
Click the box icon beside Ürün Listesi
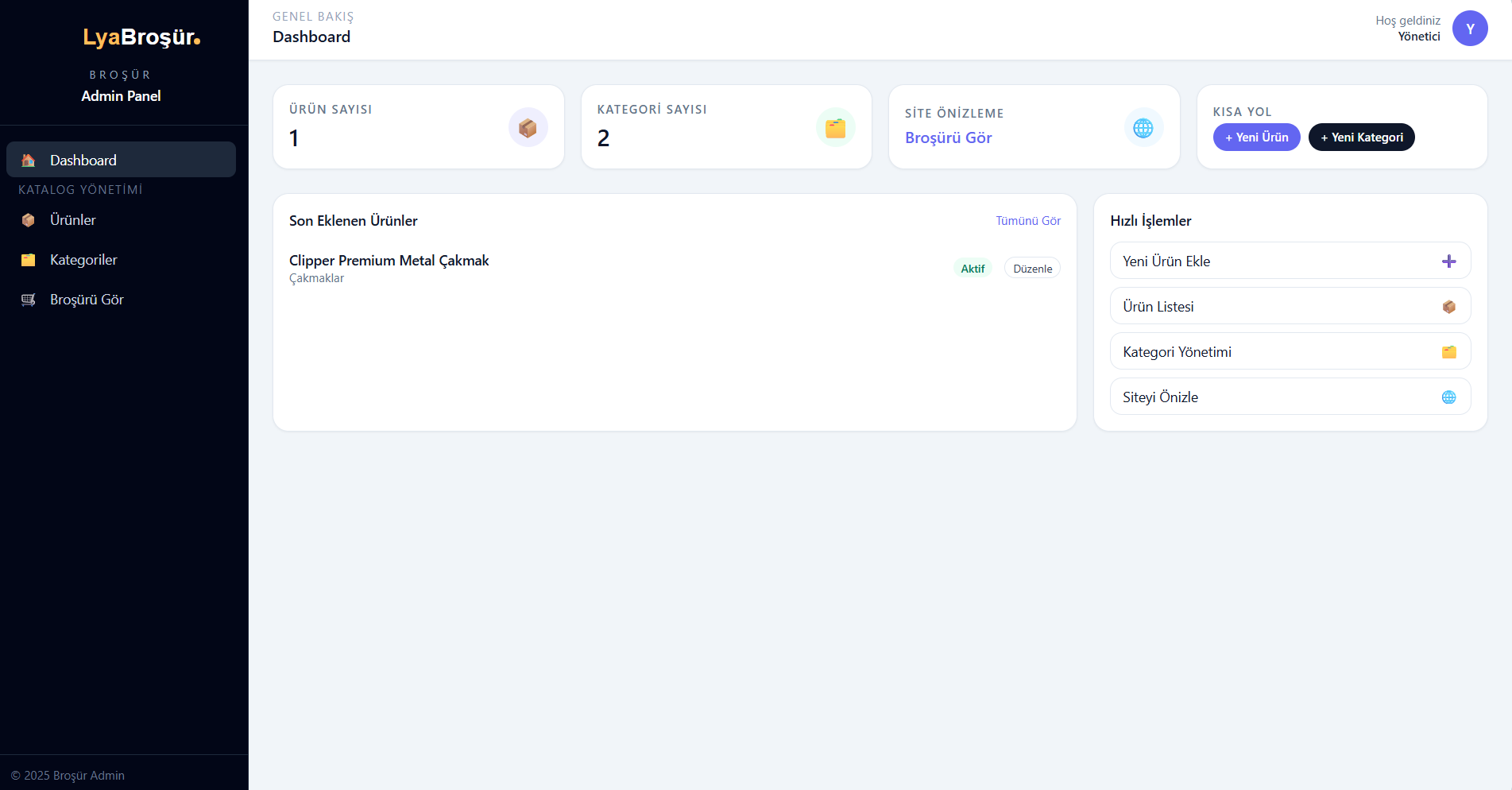click(1448, 307)
